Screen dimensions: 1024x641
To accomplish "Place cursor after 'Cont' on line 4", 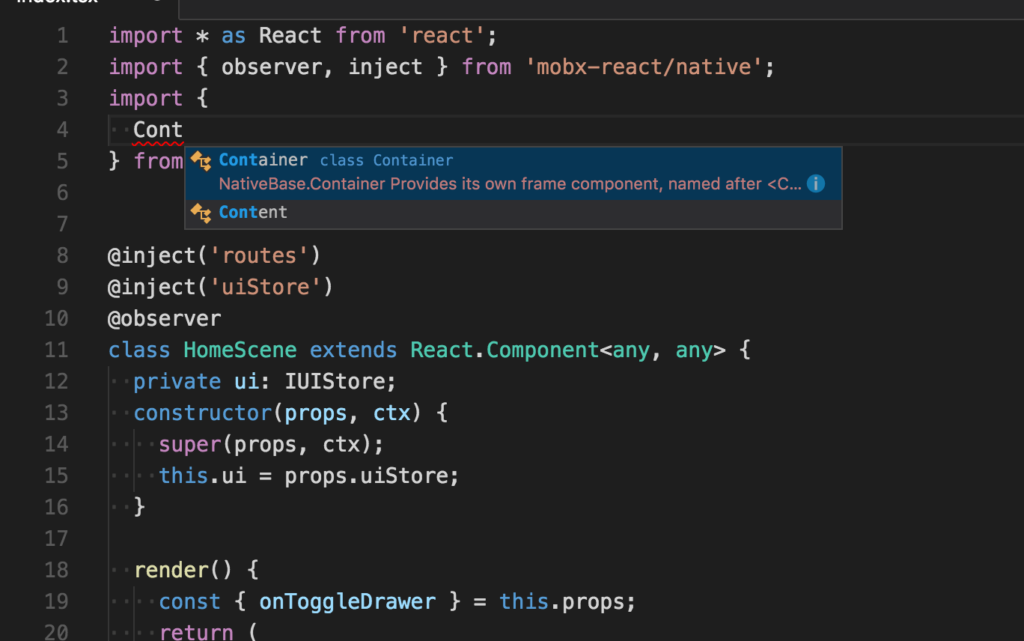I will pos(183,130).
